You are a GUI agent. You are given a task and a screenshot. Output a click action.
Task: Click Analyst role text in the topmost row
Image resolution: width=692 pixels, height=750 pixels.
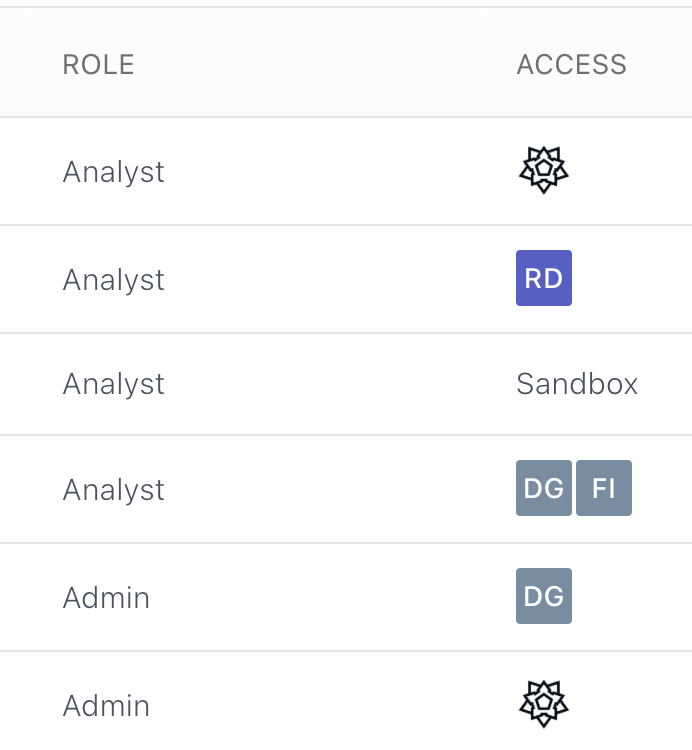(113, 172)
